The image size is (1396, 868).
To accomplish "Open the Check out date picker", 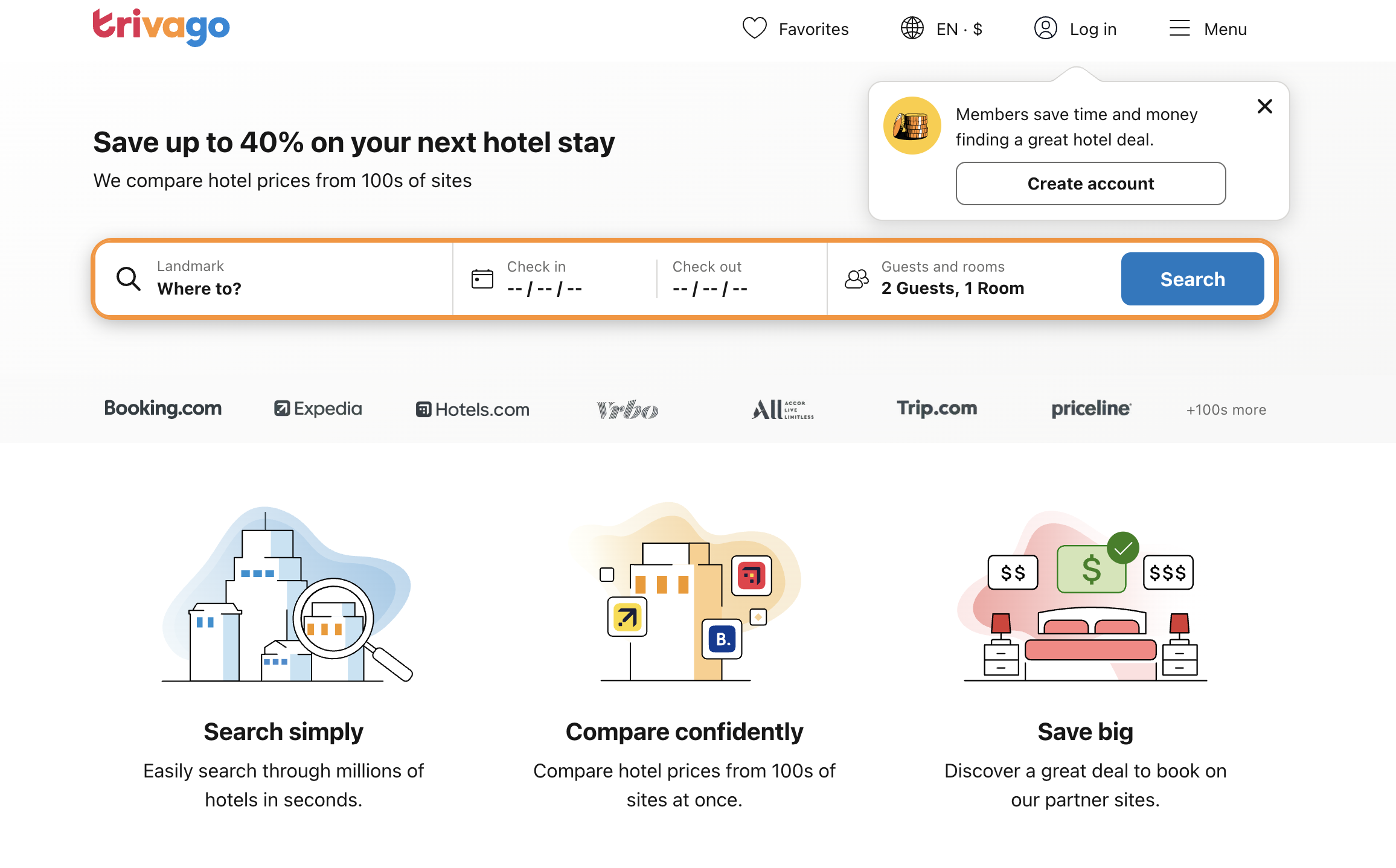I will [710, 279].
